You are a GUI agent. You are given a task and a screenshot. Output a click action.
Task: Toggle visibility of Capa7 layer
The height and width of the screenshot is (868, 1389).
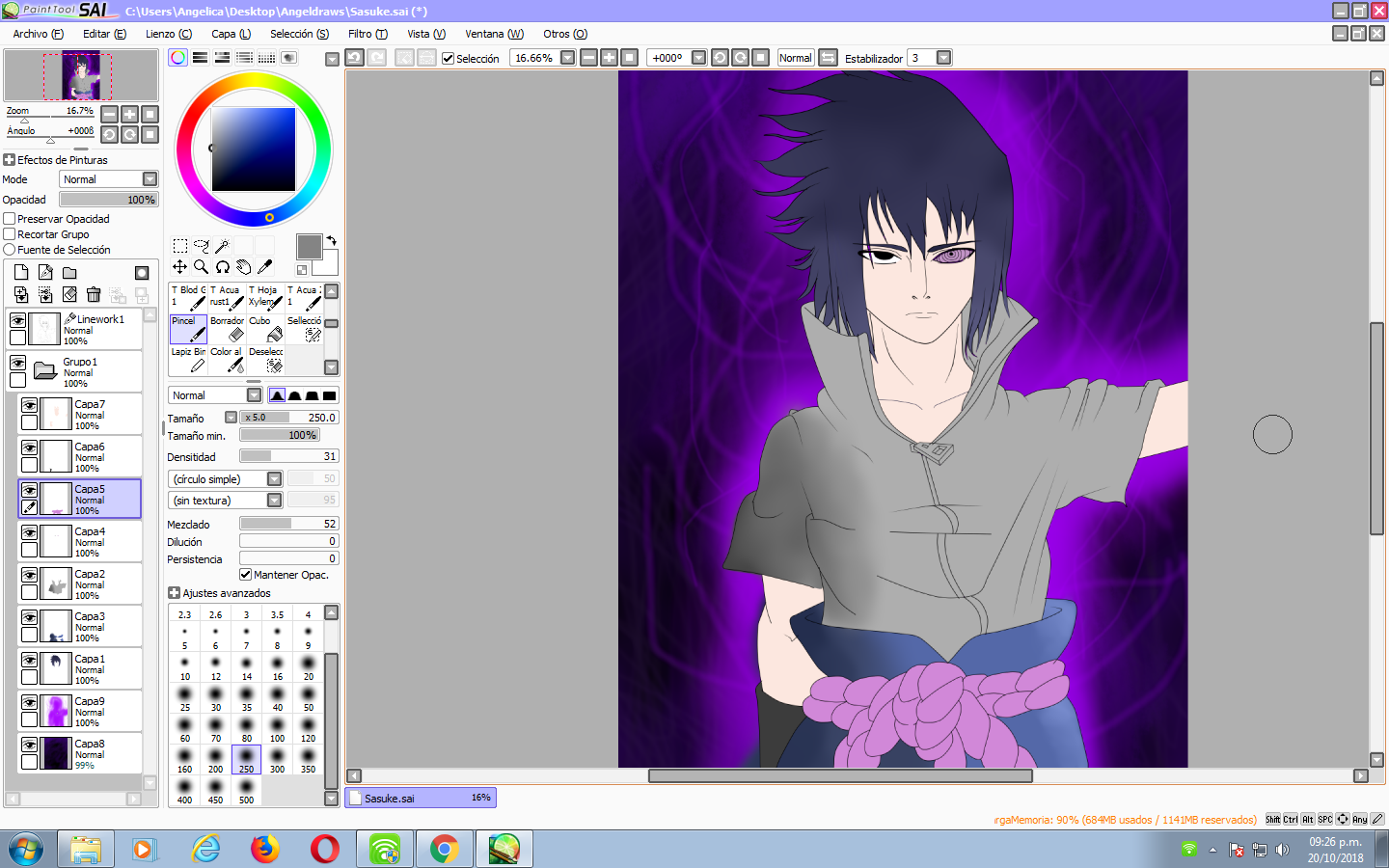(x=30, y=405)
